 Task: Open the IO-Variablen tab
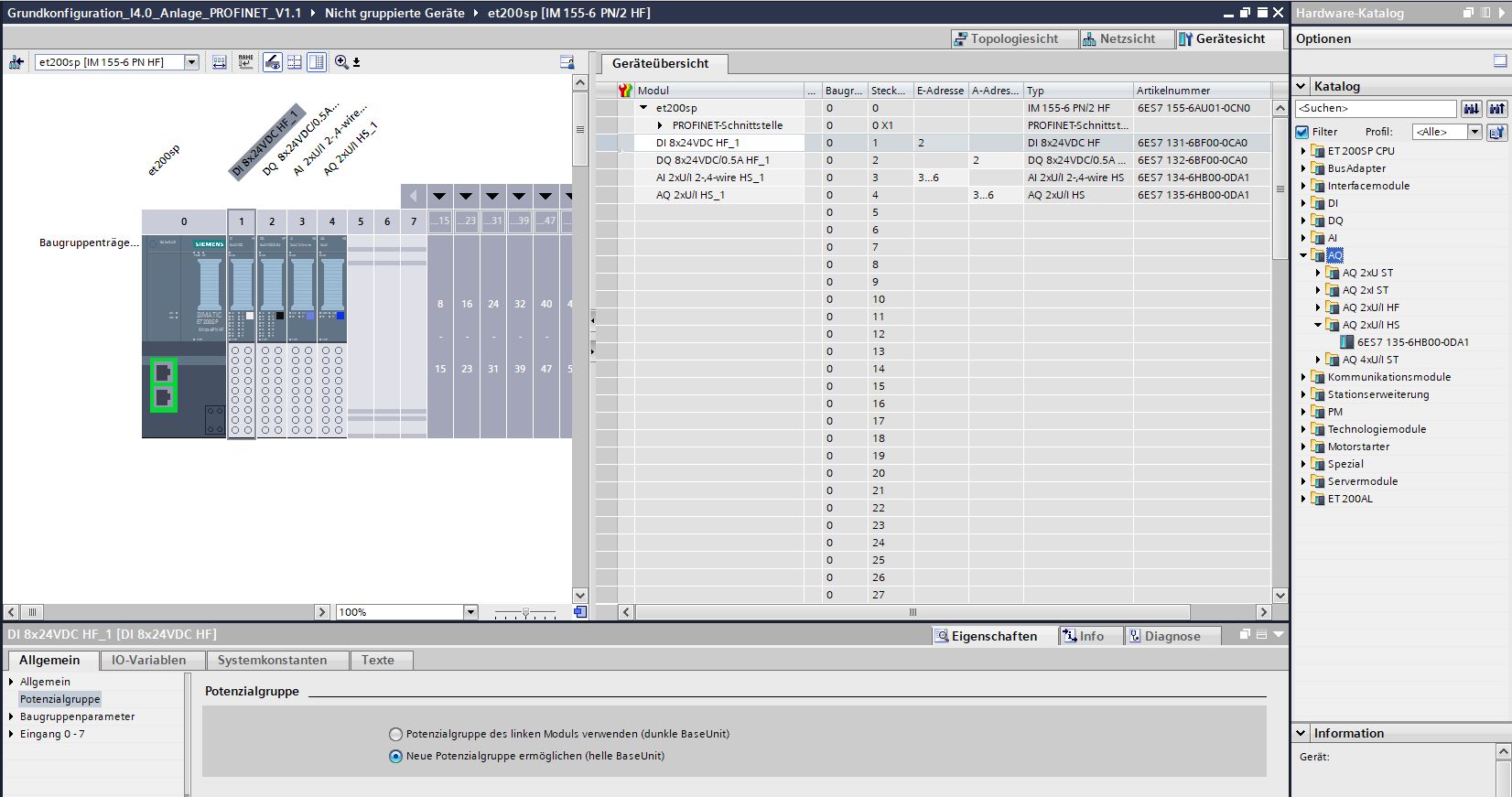click(148, 660)
